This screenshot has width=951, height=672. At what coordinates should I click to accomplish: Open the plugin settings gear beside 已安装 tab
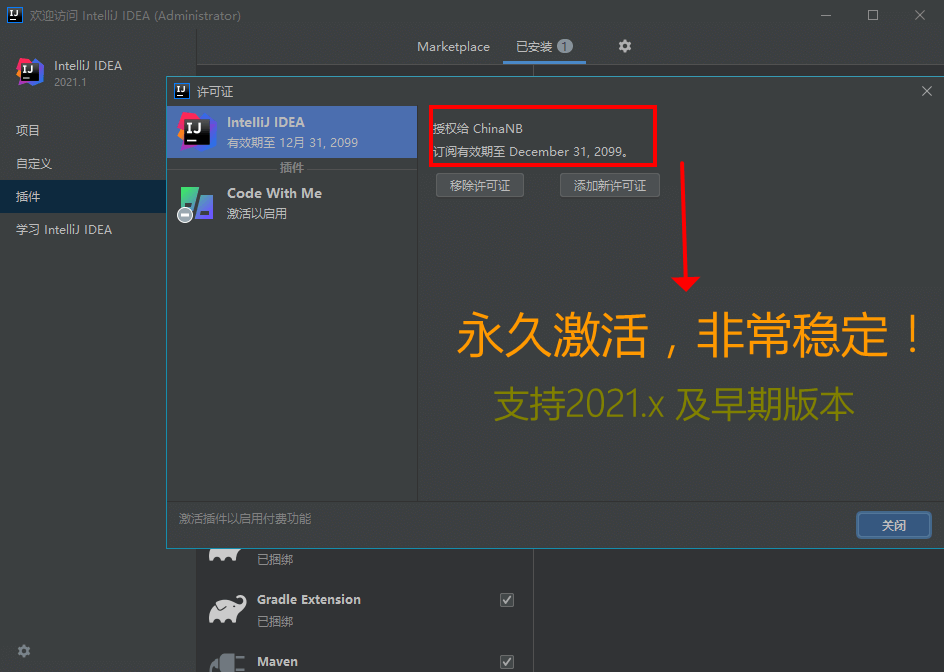[625, 46]
